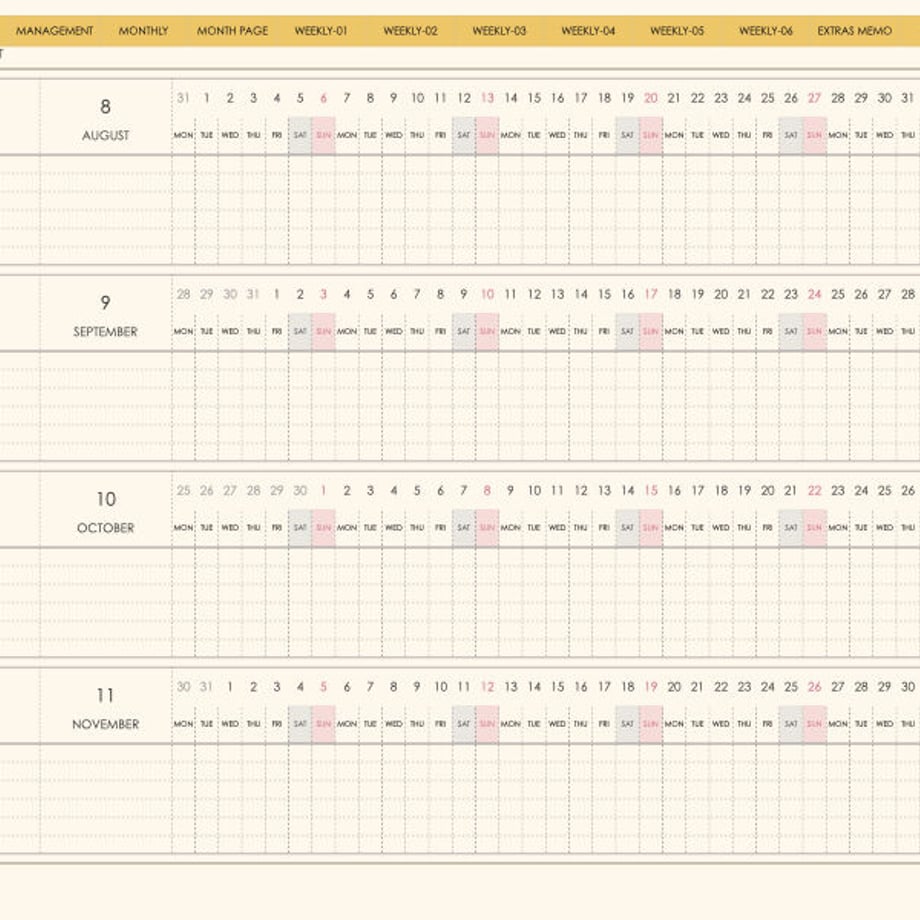Select red date 27 in August row
The height and width of the screenshot is (920, 920).
click(814, 98)
